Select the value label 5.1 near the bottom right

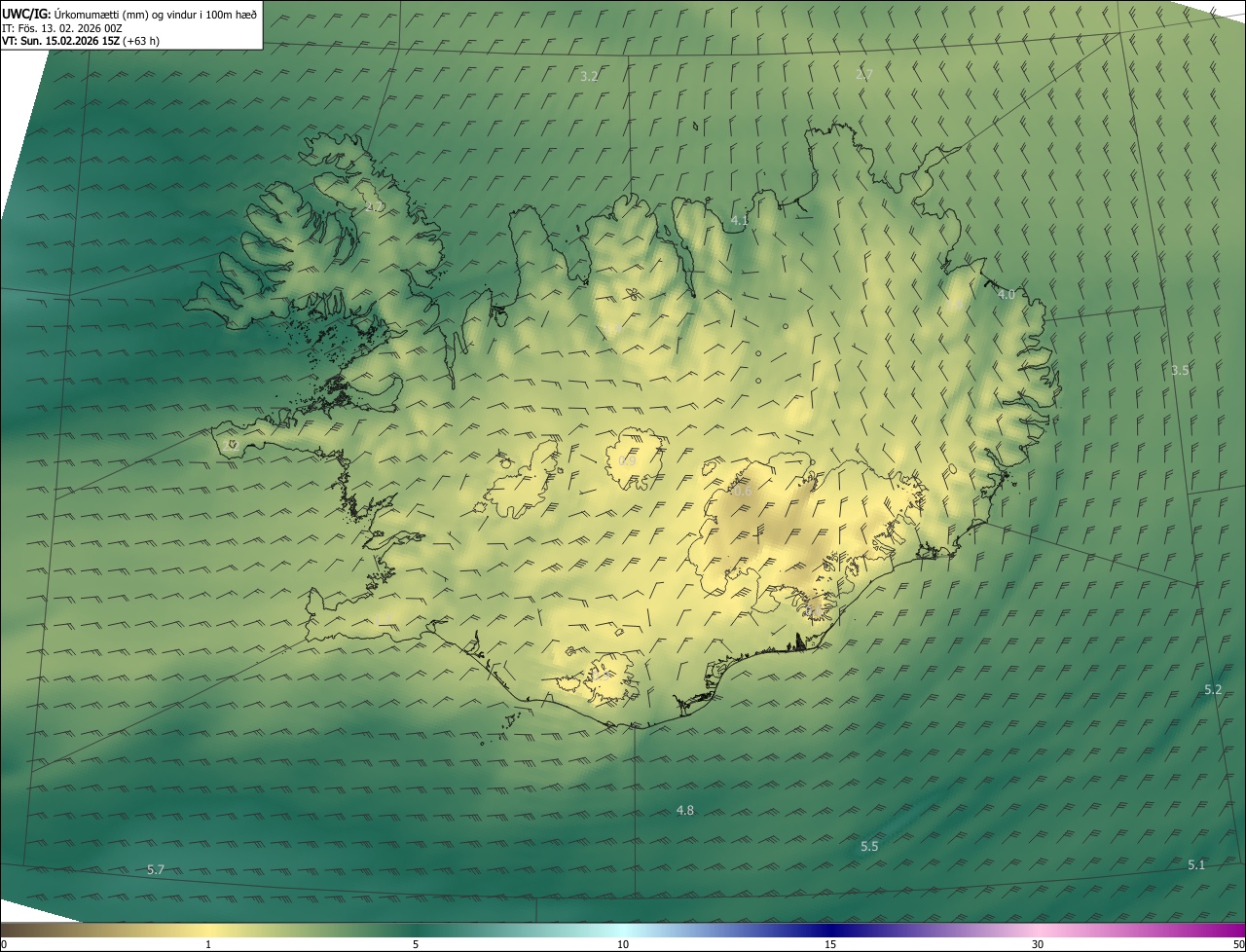click(x=1196, y=864)
